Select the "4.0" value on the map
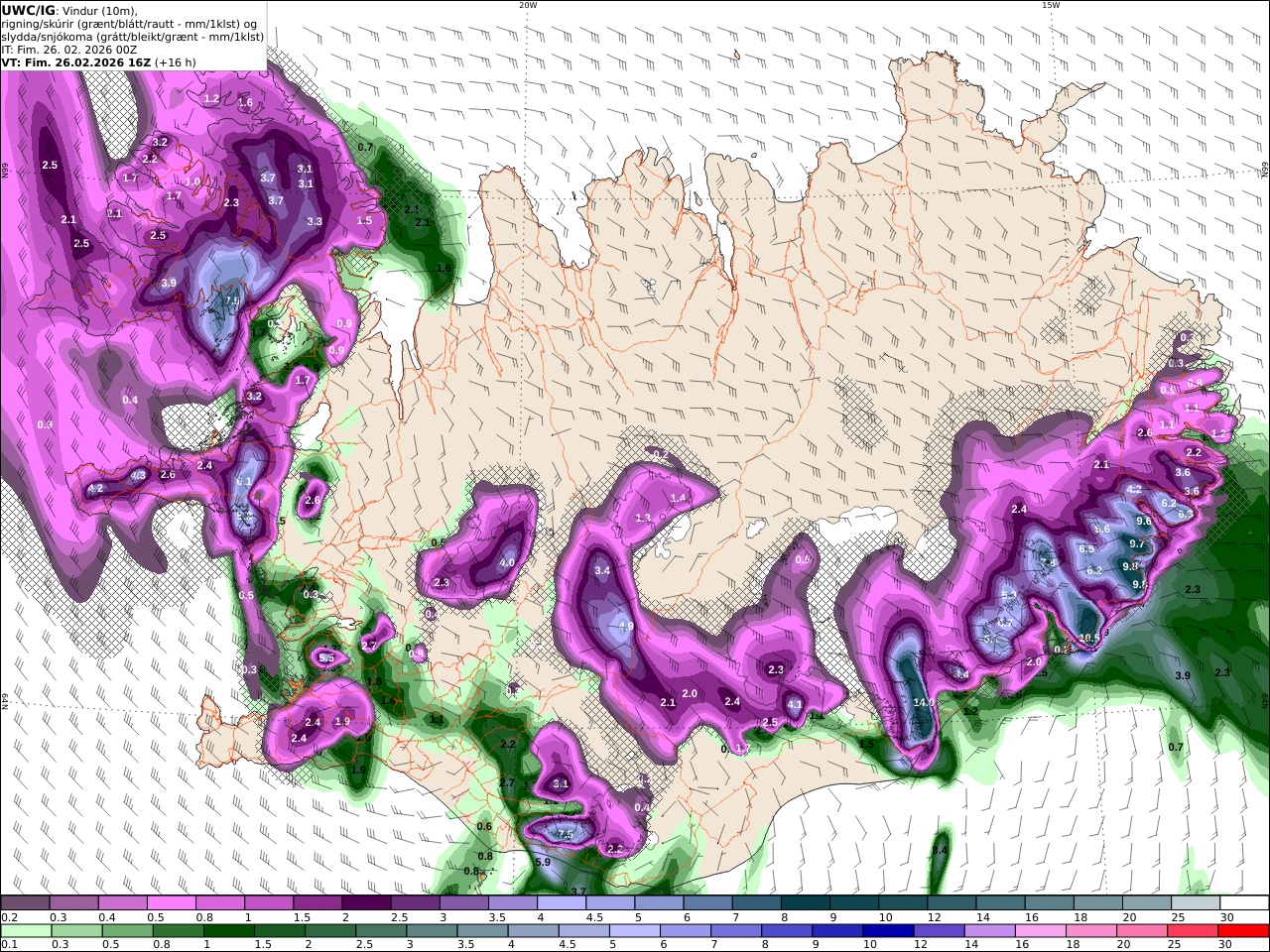Viewport: 1270px width, 952px height. (x=507, y=562)
